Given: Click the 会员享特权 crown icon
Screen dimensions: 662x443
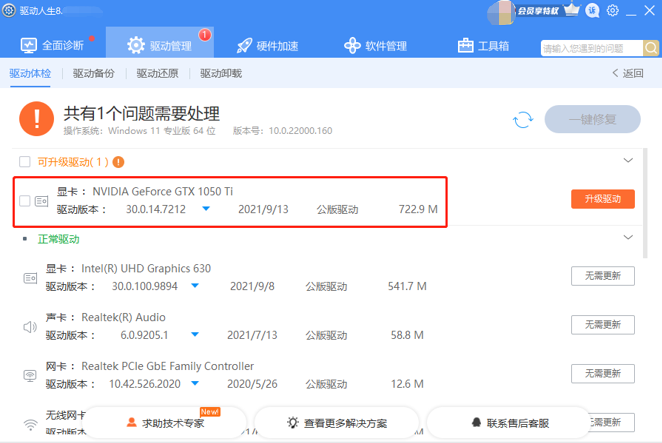Looking at the screenshot, I should pyautogui.click(x=572, y=9).
